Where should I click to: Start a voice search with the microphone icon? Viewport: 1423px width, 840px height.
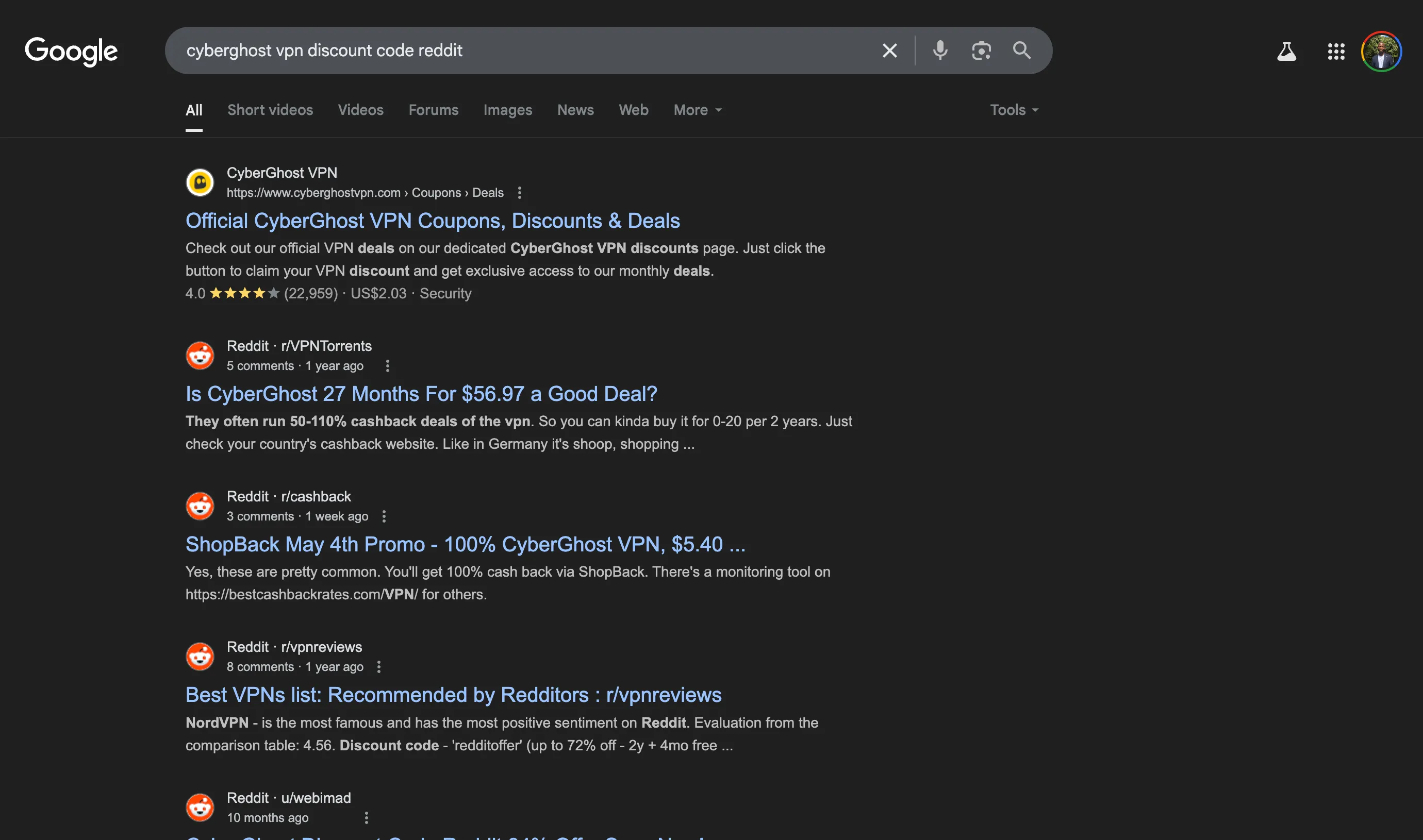coord(939,51)
